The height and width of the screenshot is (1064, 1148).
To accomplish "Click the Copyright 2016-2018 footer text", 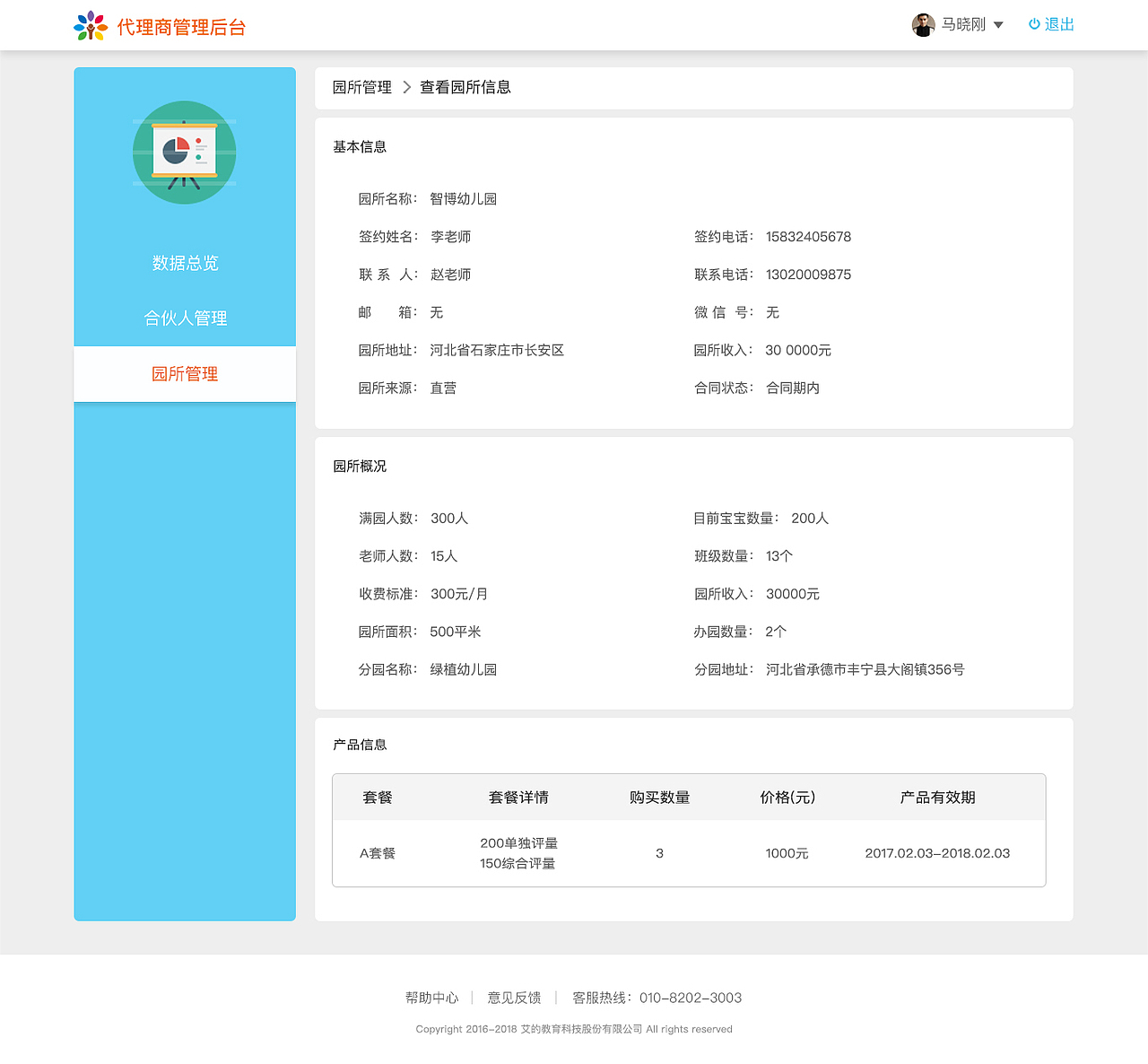I will coord(574,1029).
